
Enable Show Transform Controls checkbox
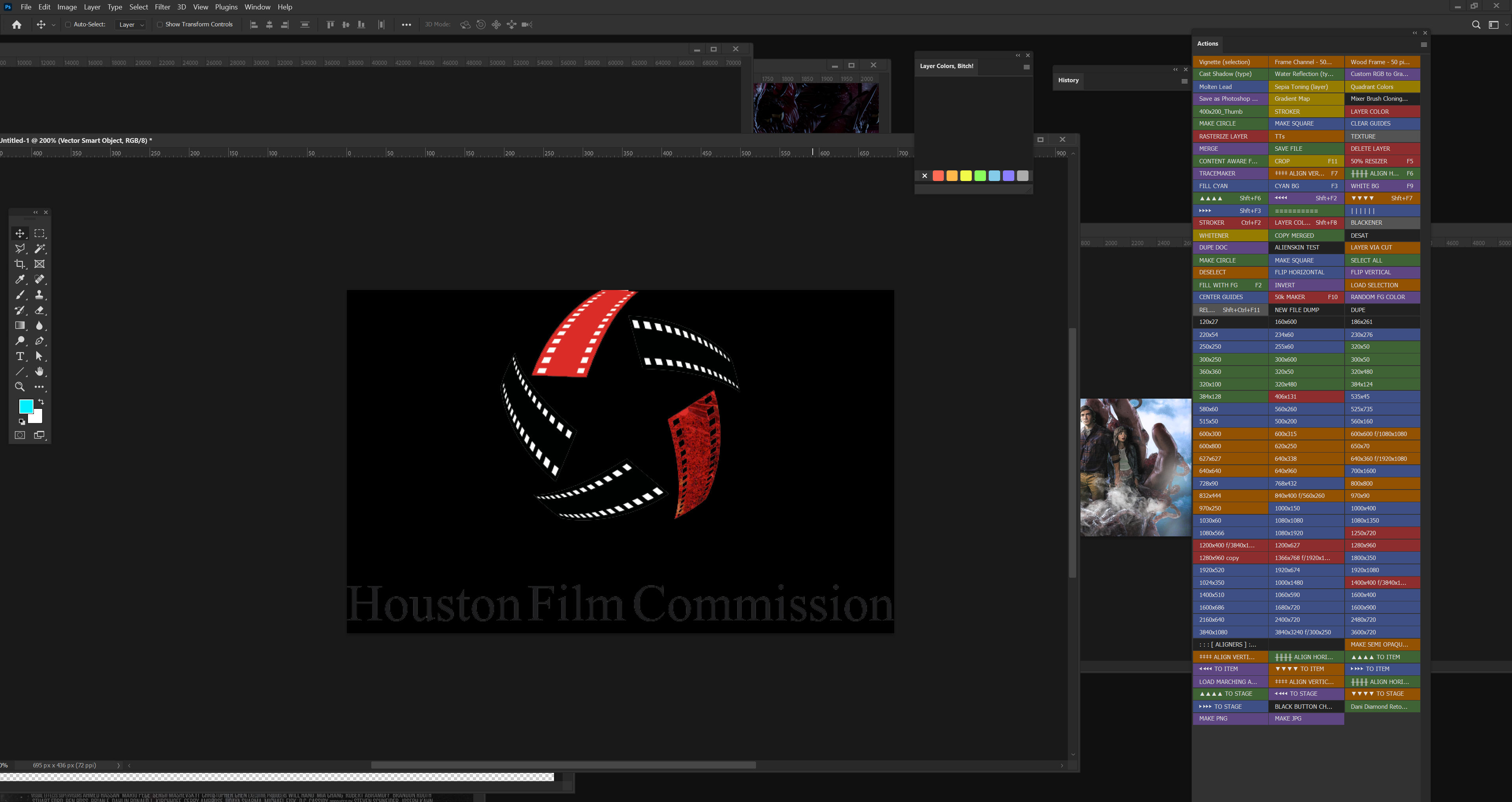click(159, 25)
